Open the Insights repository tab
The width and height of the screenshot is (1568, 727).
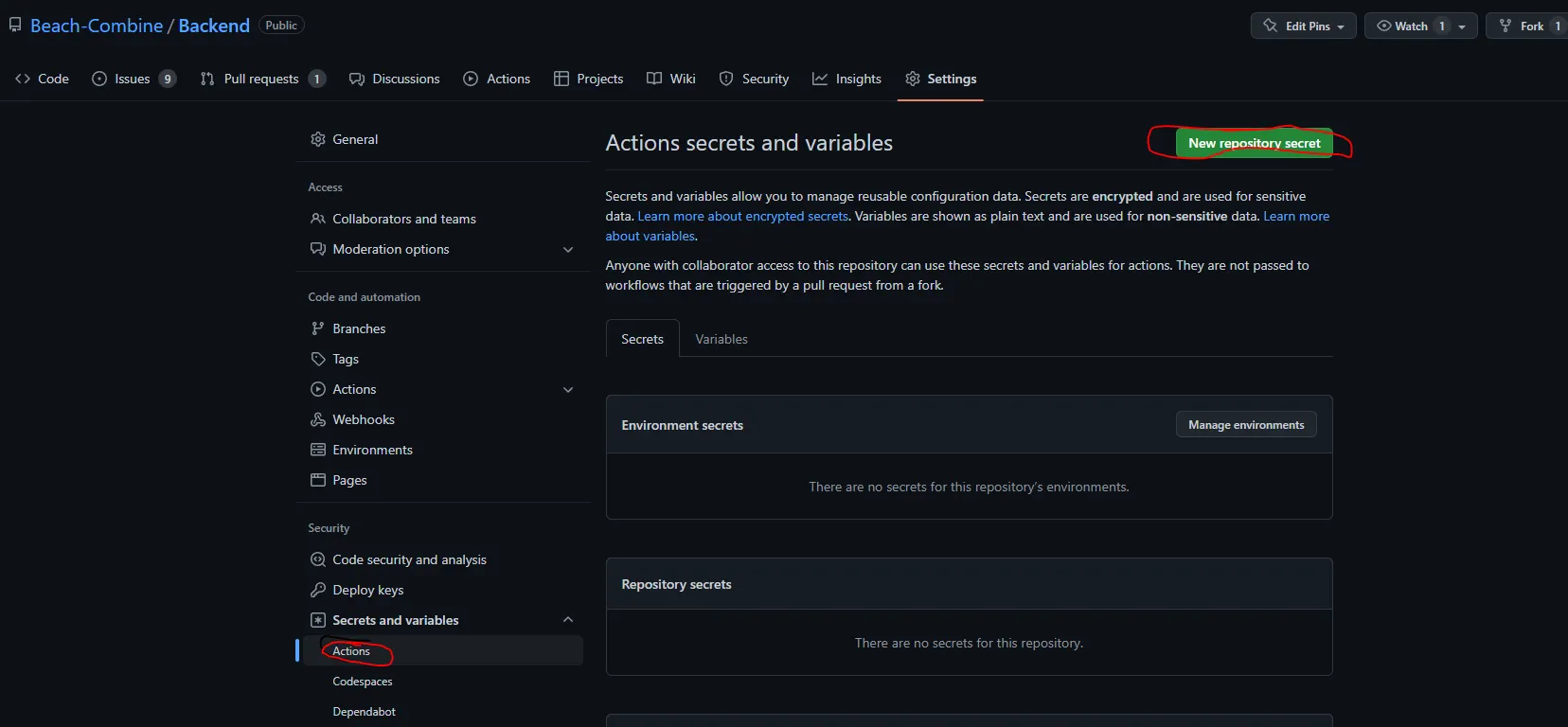point(846,79)
